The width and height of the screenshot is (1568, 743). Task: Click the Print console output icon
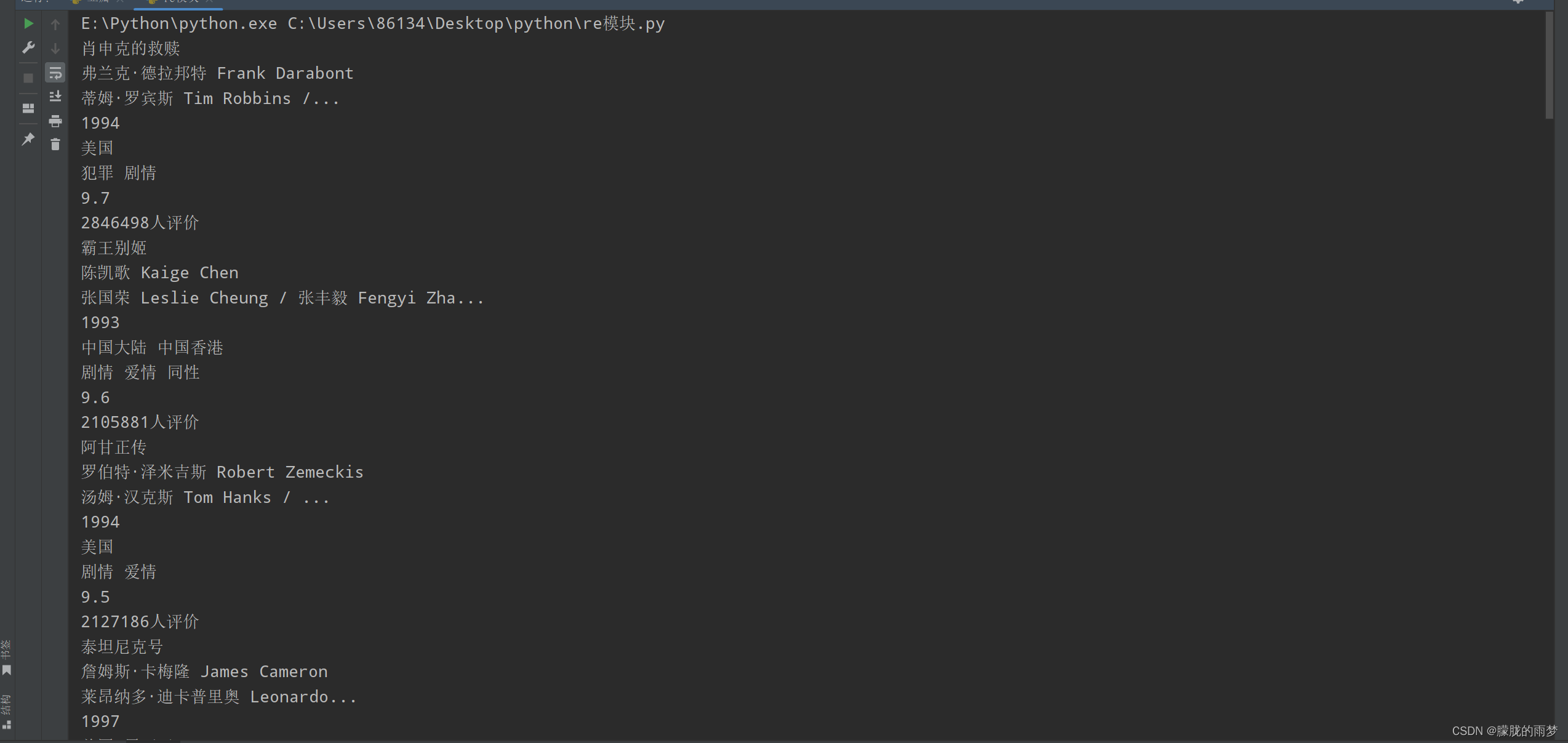(55, 121)
